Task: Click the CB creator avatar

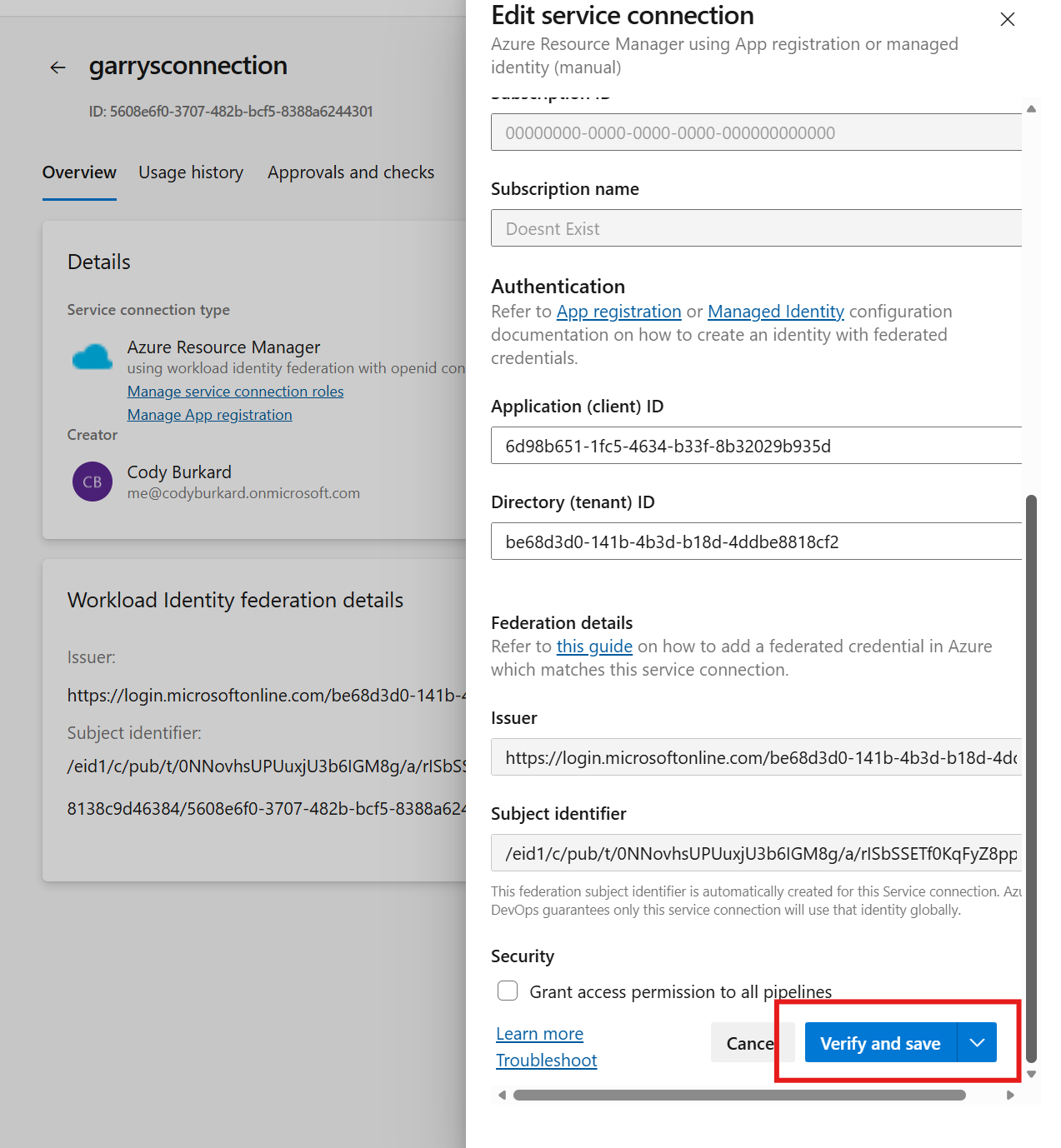Action: click(x=93, y=482)
